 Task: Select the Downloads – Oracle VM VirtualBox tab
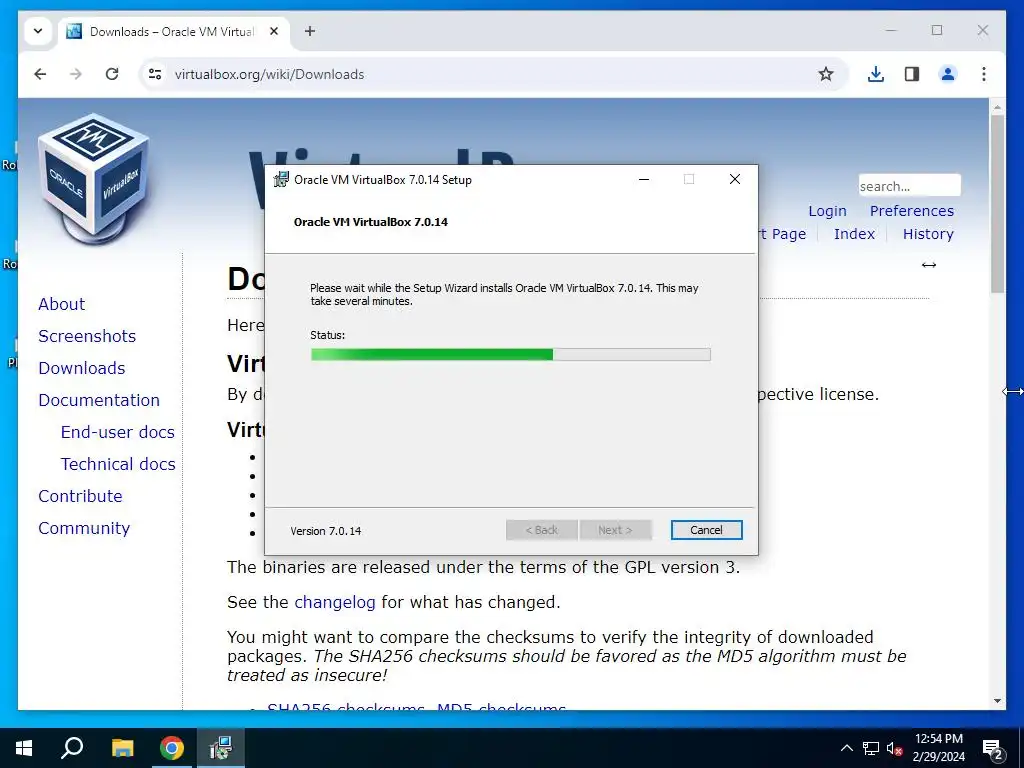[172, 31]
